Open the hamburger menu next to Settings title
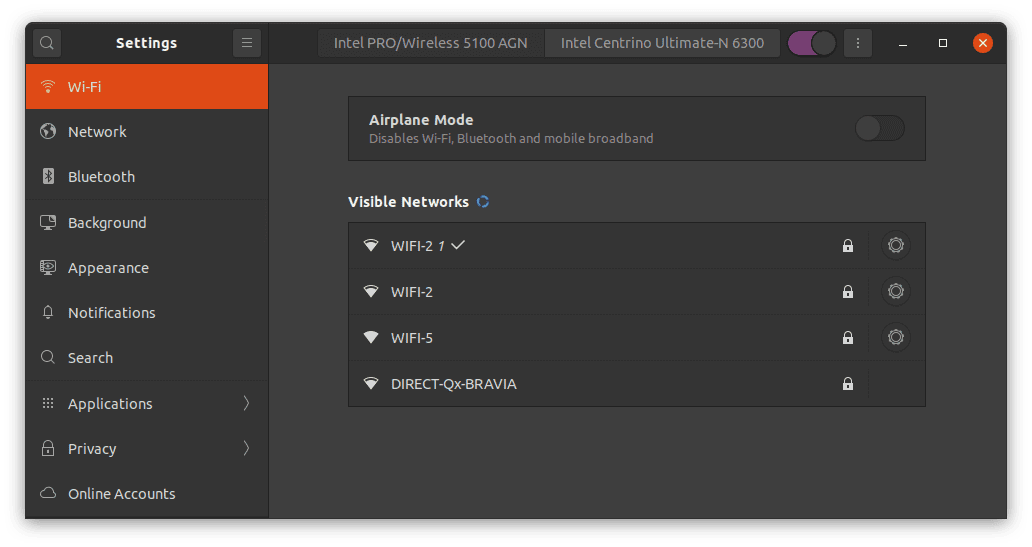Viewport: 1032px width, 547px height. (246, 43)
